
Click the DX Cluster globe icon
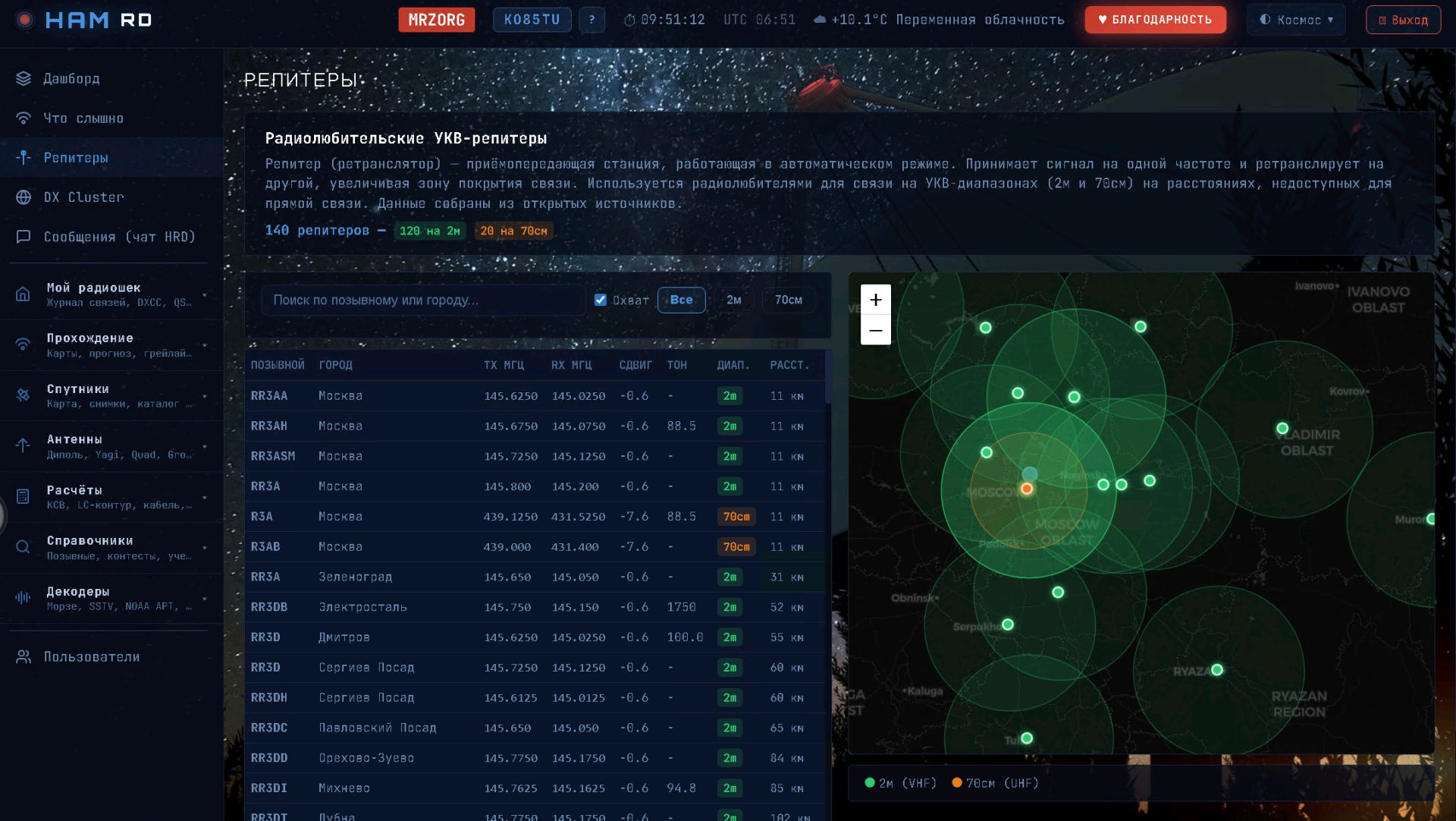pyautogui.click(x=24, y=197)
